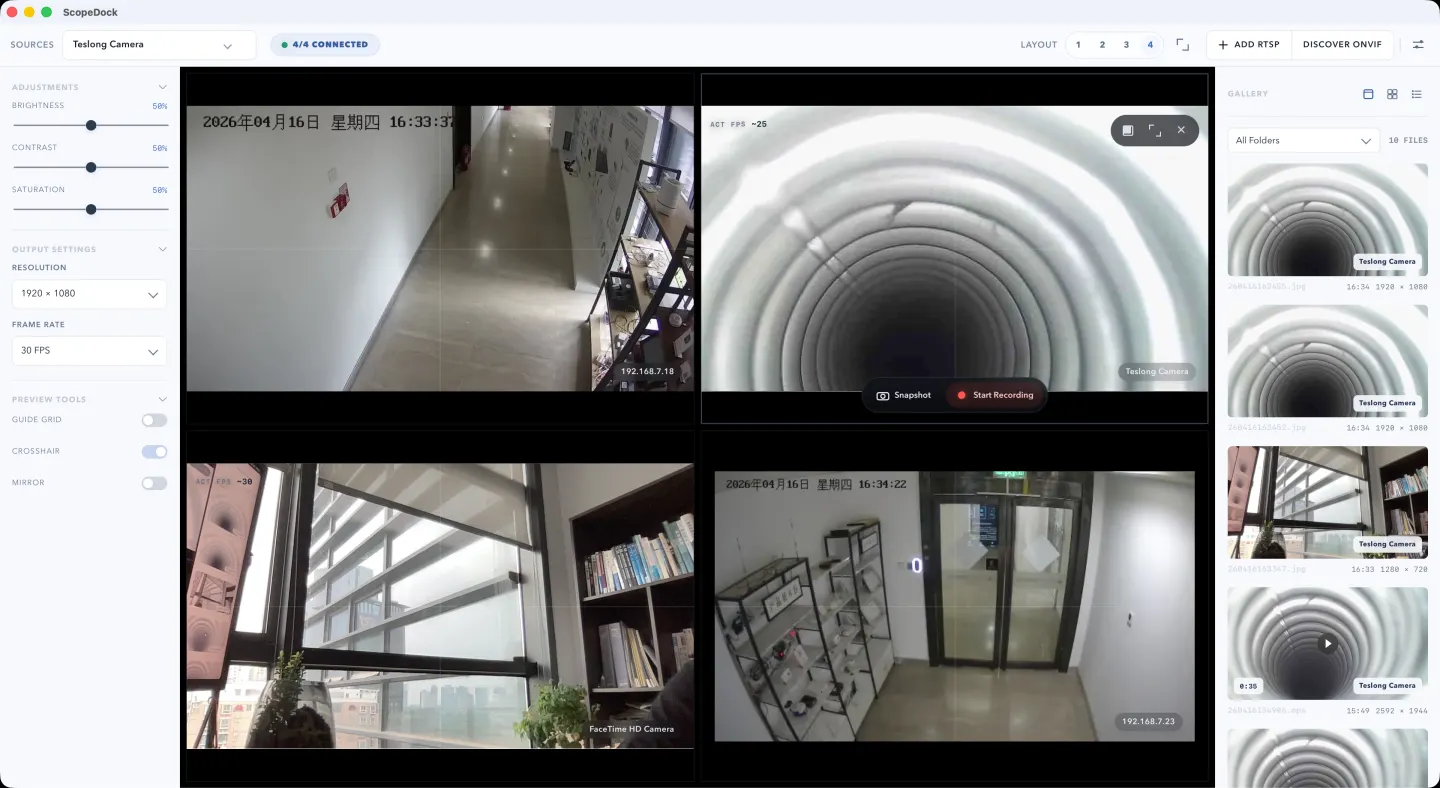Viewport: 1440px width, 788px height.
Task: Adjust the Saturation slider
Action: coord(90,209)
